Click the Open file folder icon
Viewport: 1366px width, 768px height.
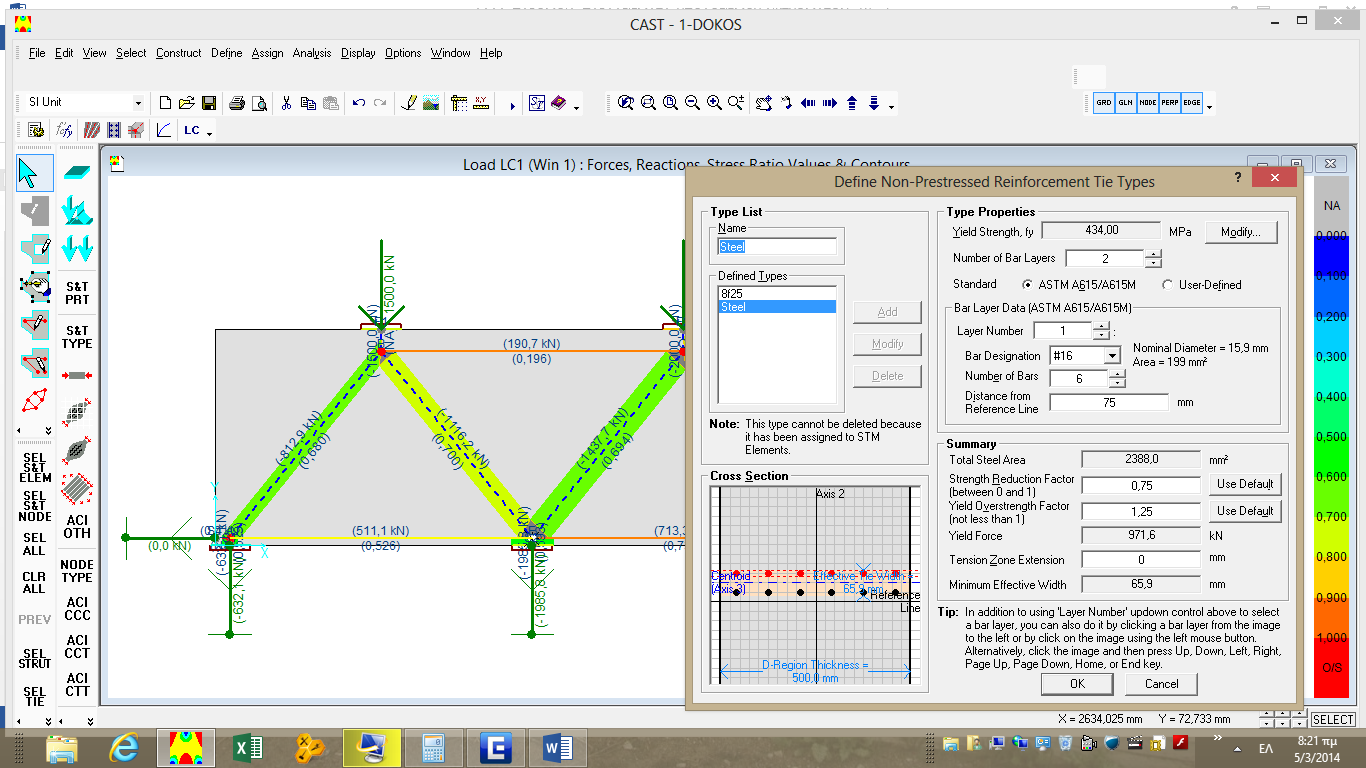click(x=187, y=103)
